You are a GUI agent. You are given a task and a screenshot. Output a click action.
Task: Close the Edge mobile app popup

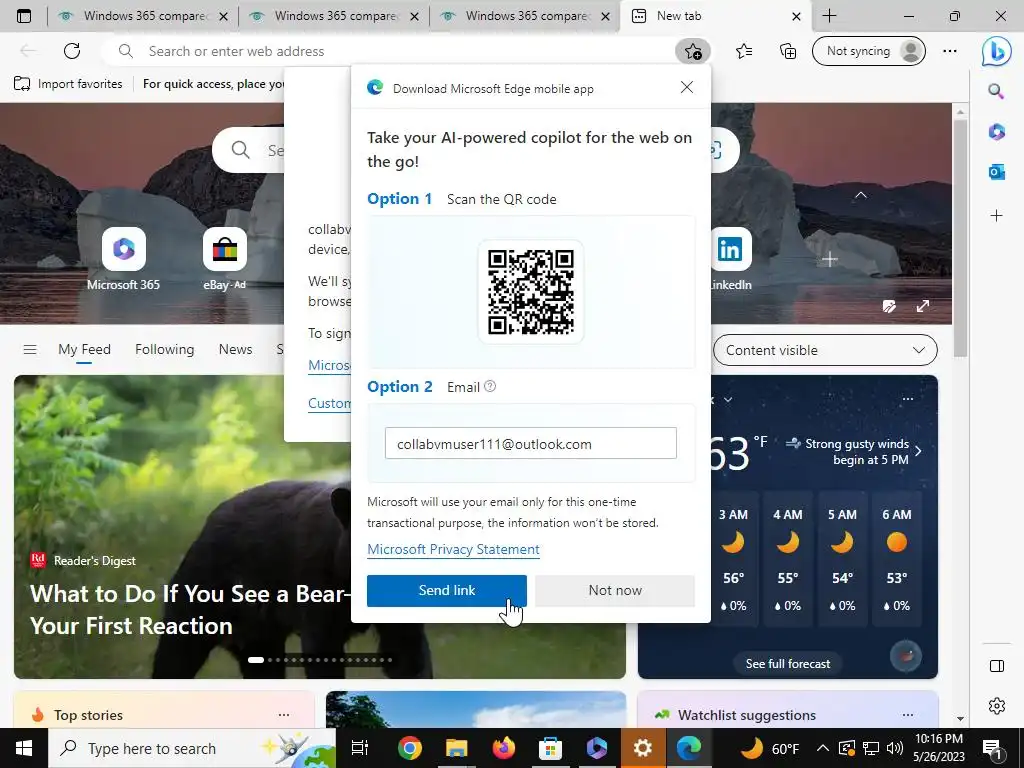[686, 88]
